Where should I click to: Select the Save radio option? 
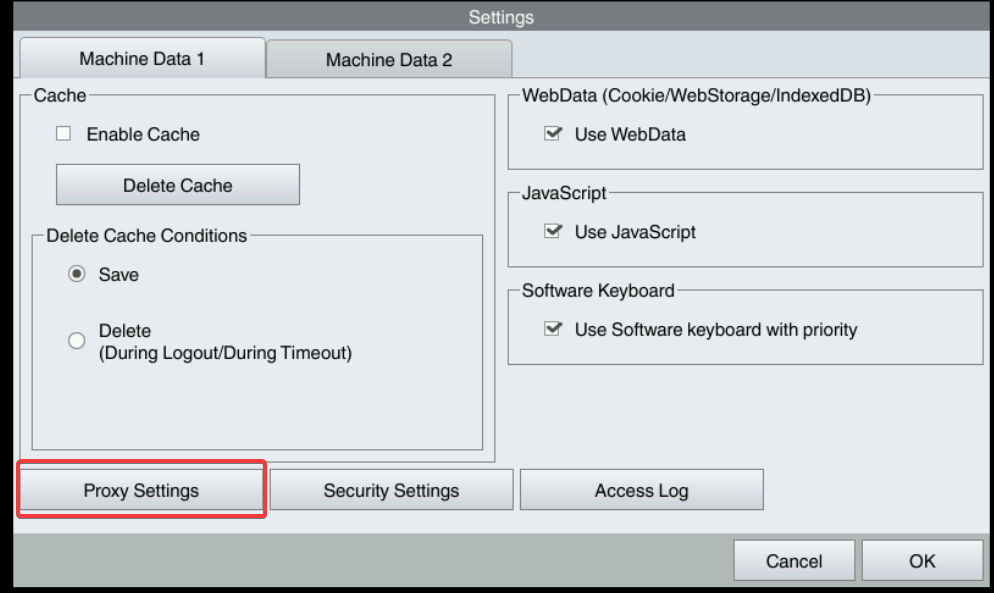click(75, 275)
